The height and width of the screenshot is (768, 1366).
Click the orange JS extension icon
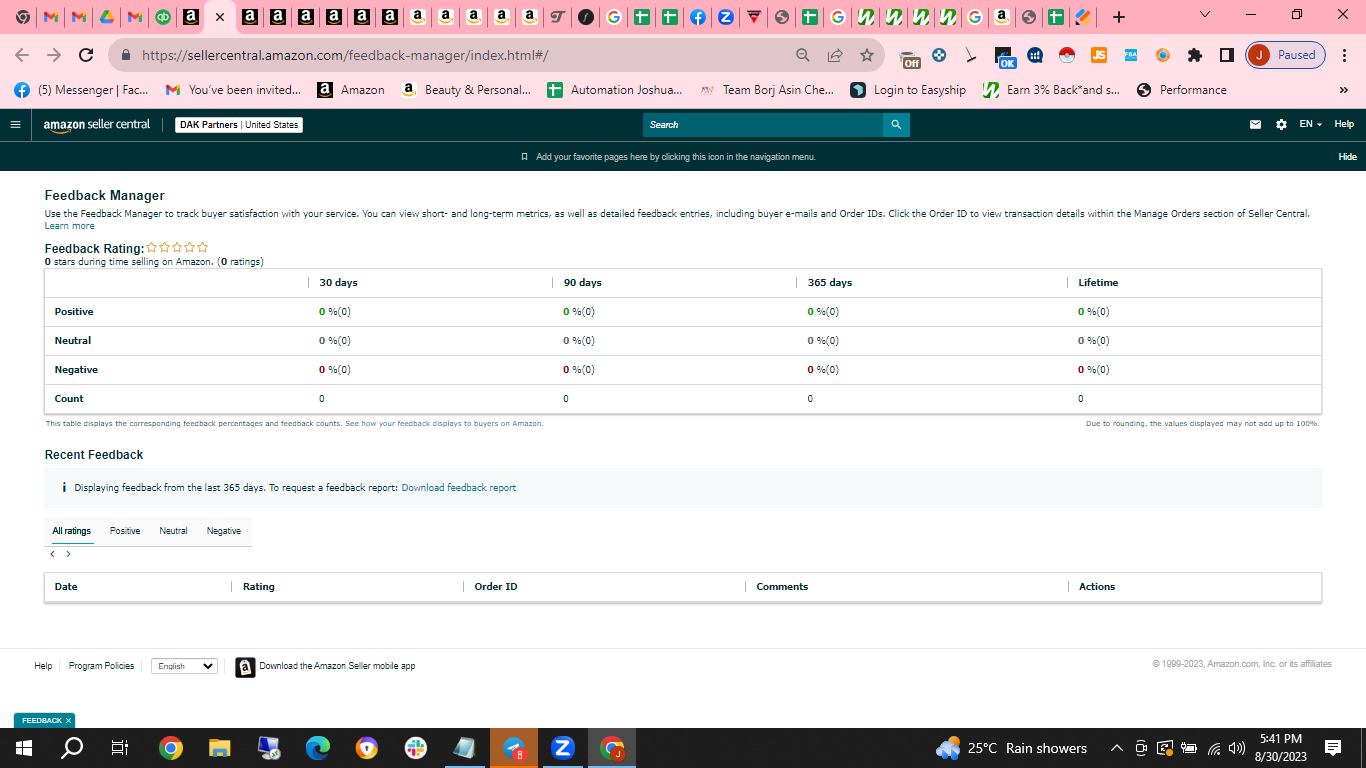point(1098,55)
